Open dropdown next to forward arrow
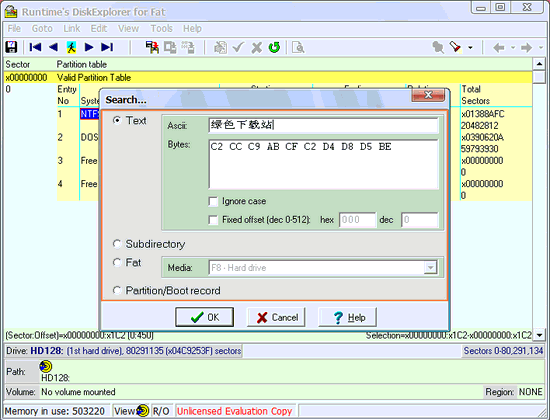This screenshot has width=550, height=420. [541, 47]
